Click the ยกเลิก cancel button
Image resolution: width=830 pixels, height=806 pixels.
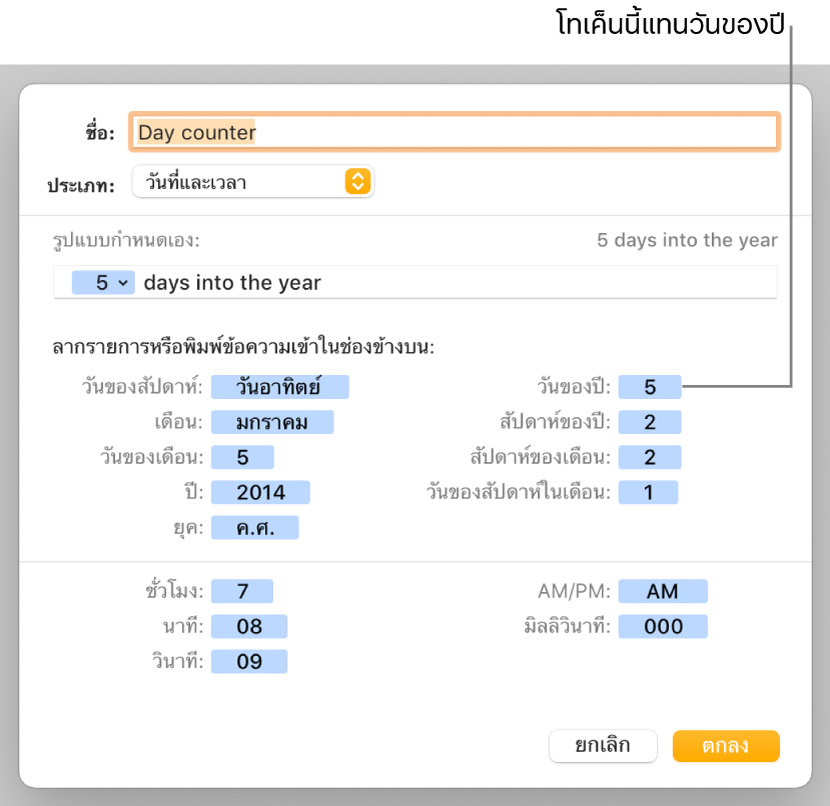pyautogui.click(x=603, y=746)
